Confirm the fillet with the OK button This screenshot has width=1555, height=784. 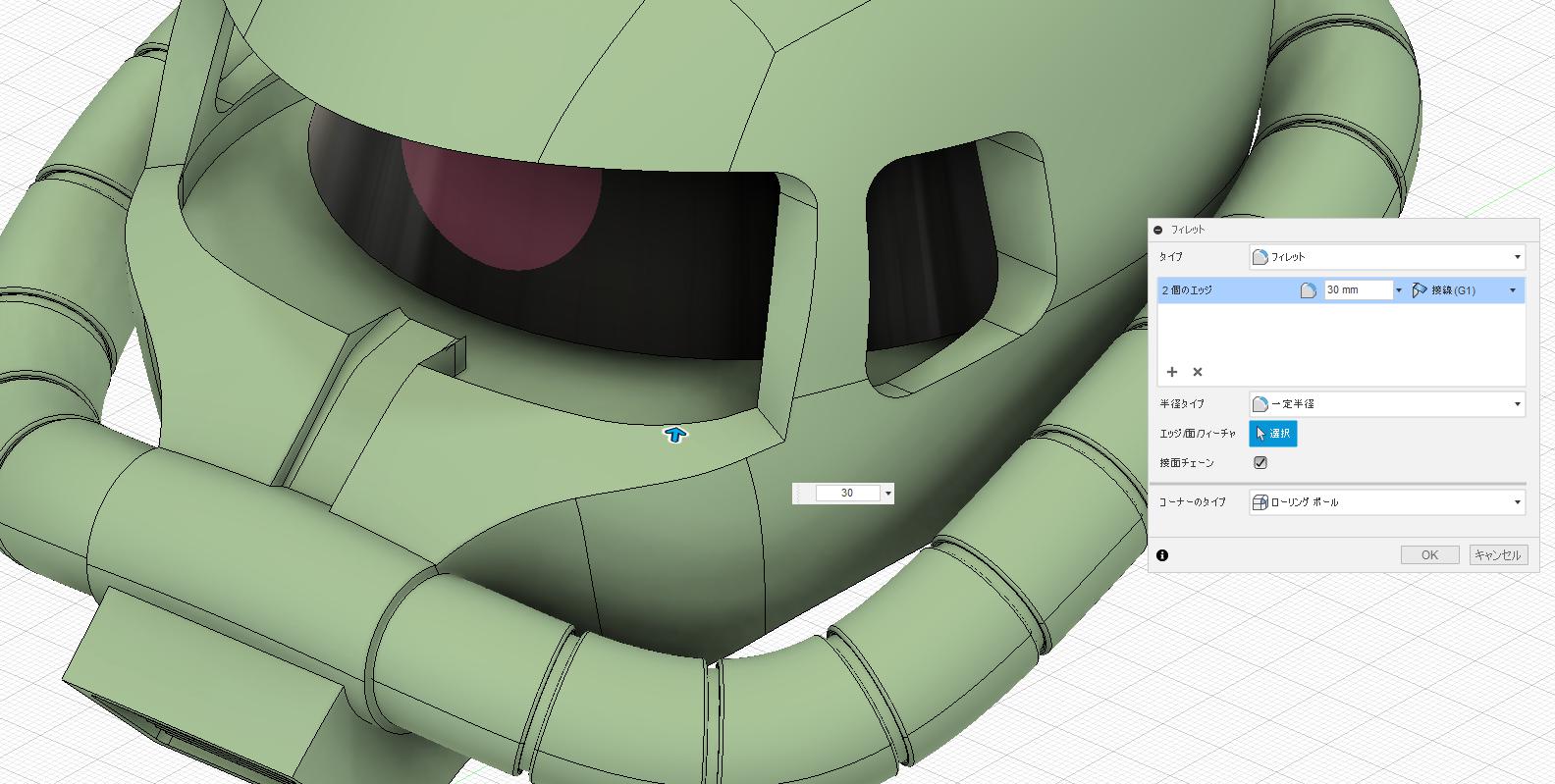click(x=1429, y=555)
